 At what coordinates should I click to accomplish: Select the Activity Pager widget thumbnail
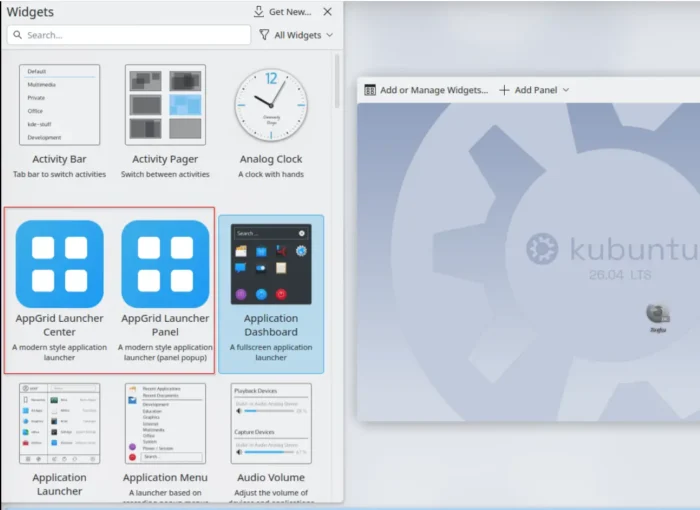(x=165, y=105)
